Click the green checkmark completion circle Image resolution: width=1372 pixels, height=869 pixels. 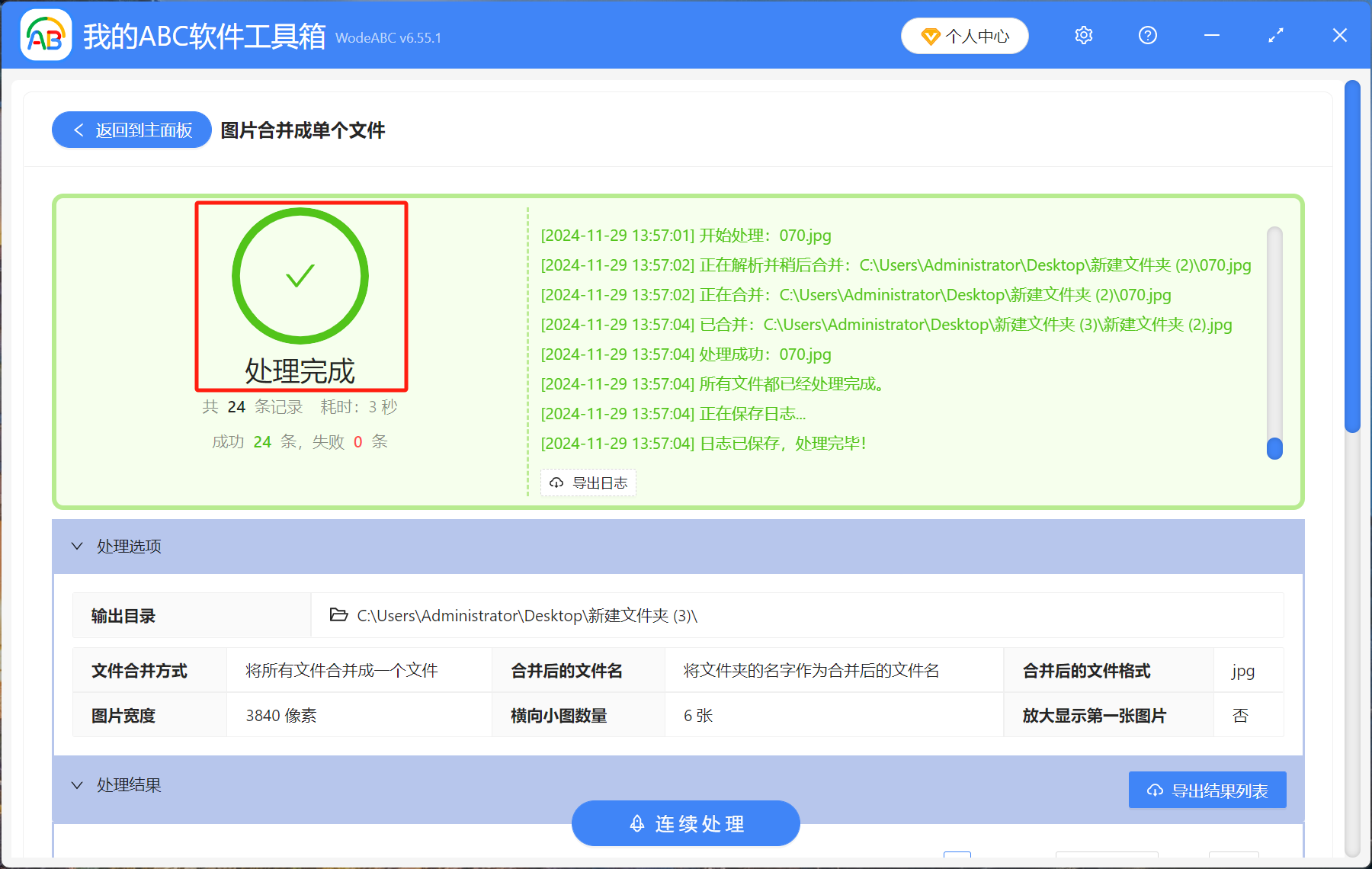300,275
